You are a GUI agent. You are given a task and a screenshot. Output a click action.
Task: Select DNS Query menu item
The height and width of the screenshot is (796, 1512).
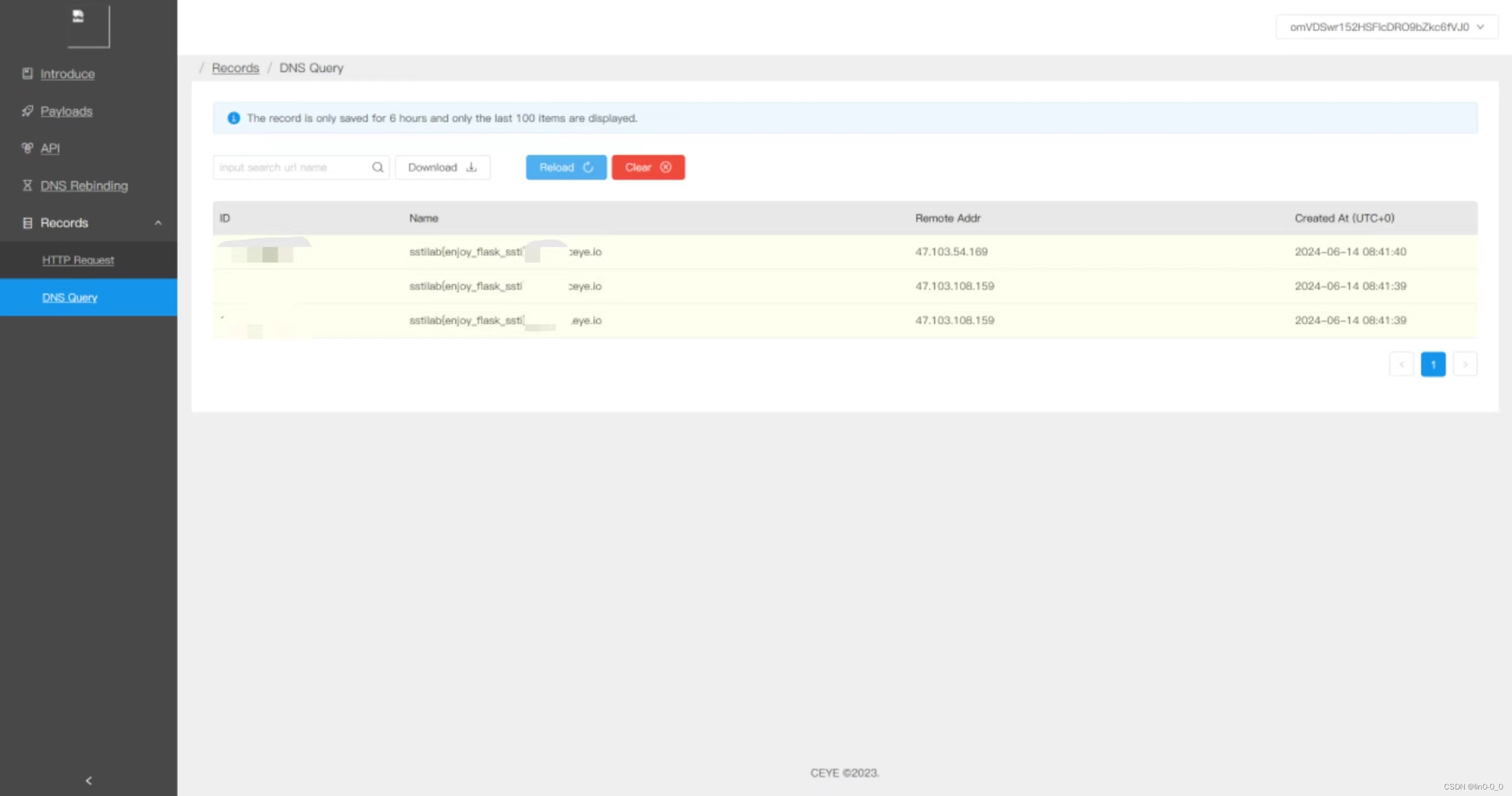(x=70, y=297)
